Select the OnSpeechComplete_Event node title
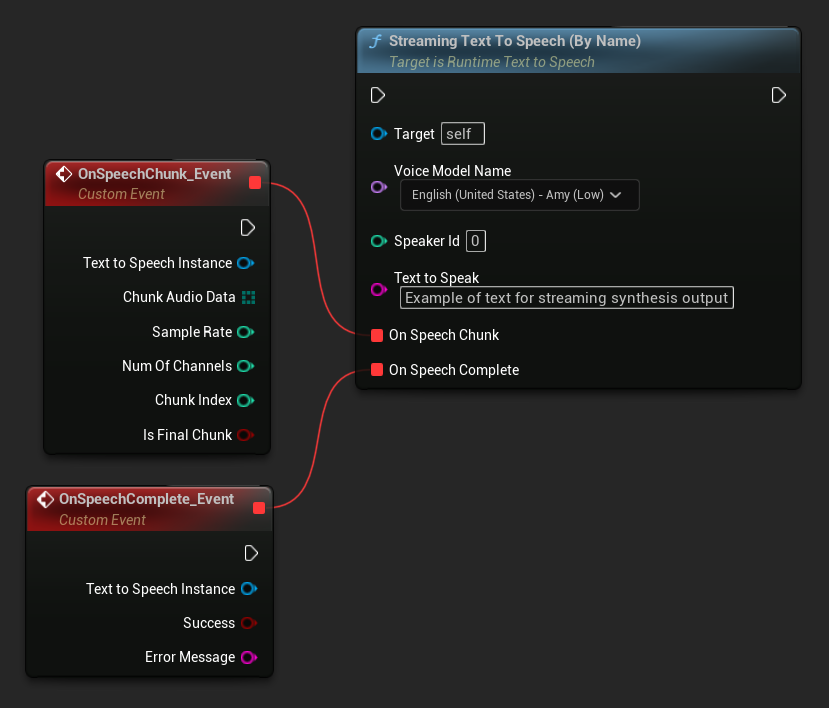 click(146, 499)
